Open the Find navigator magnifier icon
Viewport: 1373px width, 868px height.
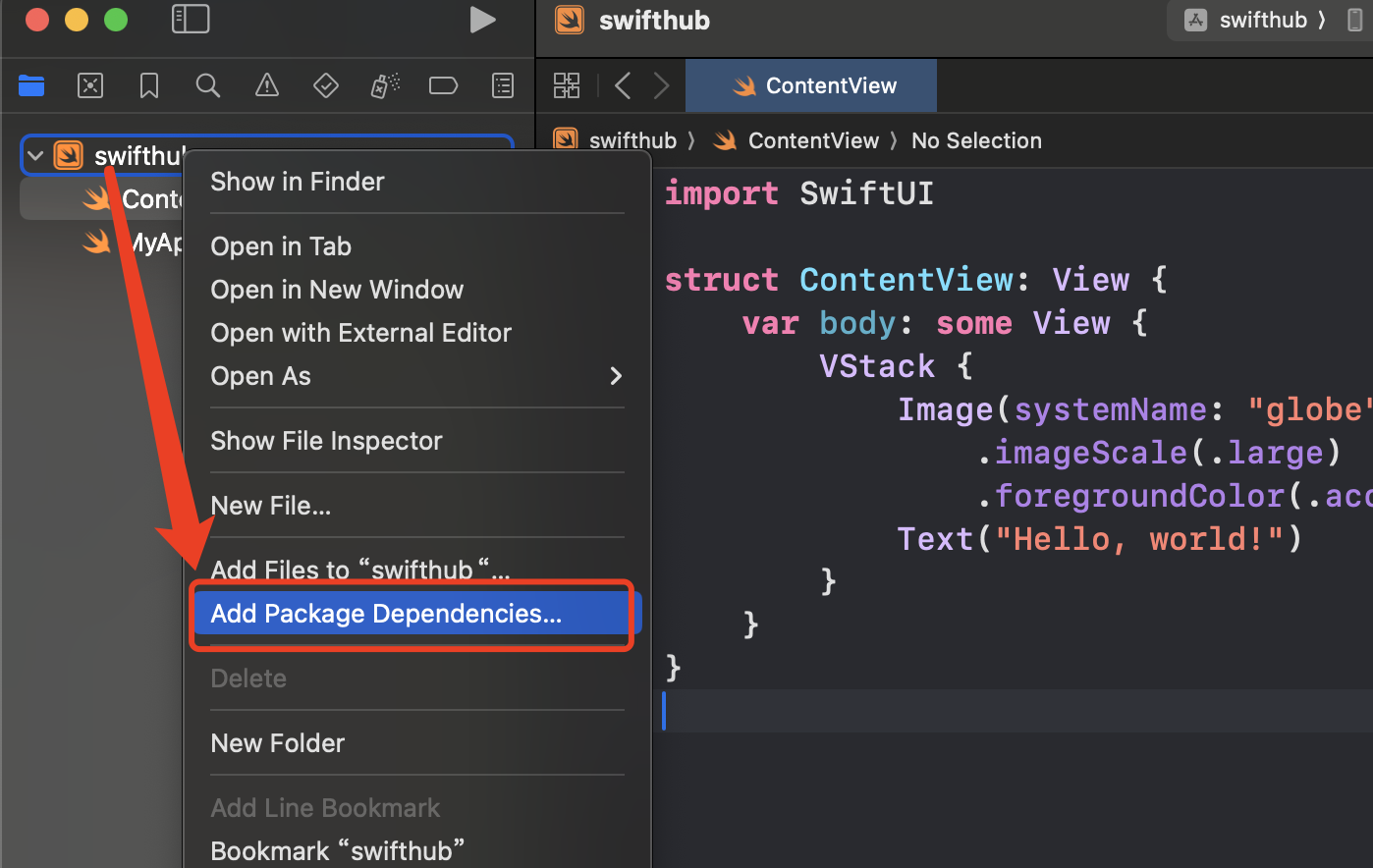point(207,85)
